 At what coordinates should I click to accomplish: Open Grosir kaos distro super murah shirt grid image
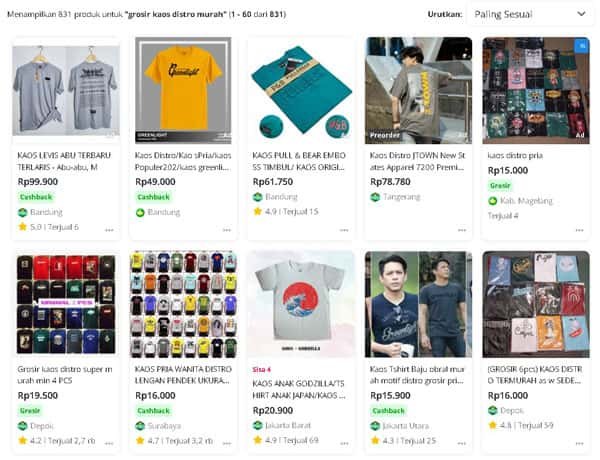(x=66, y=304)
